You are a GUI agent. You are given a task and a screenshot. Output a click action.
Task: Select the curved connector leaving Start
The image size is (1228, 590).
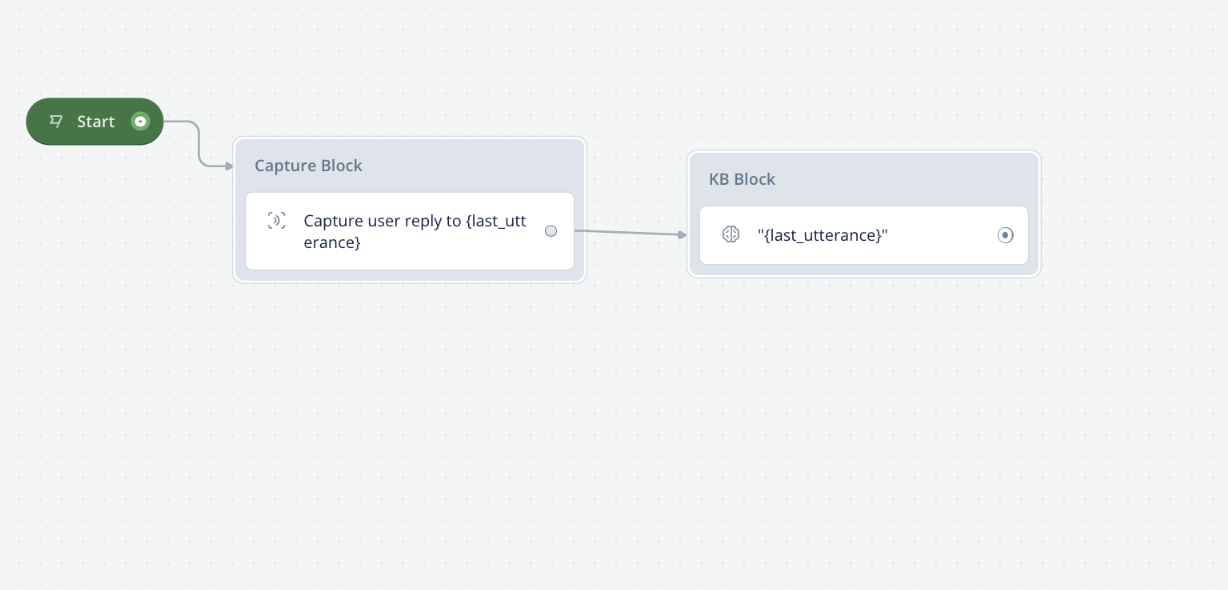coord(198,141)
